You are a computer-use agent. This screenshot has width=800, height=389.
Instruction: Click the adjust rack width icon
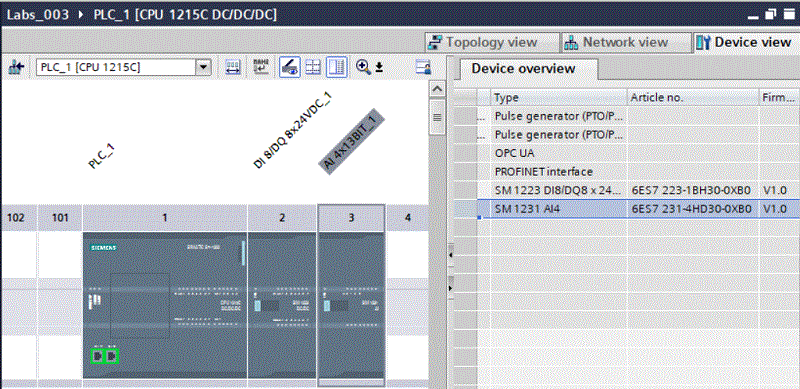tap(233, 67)
